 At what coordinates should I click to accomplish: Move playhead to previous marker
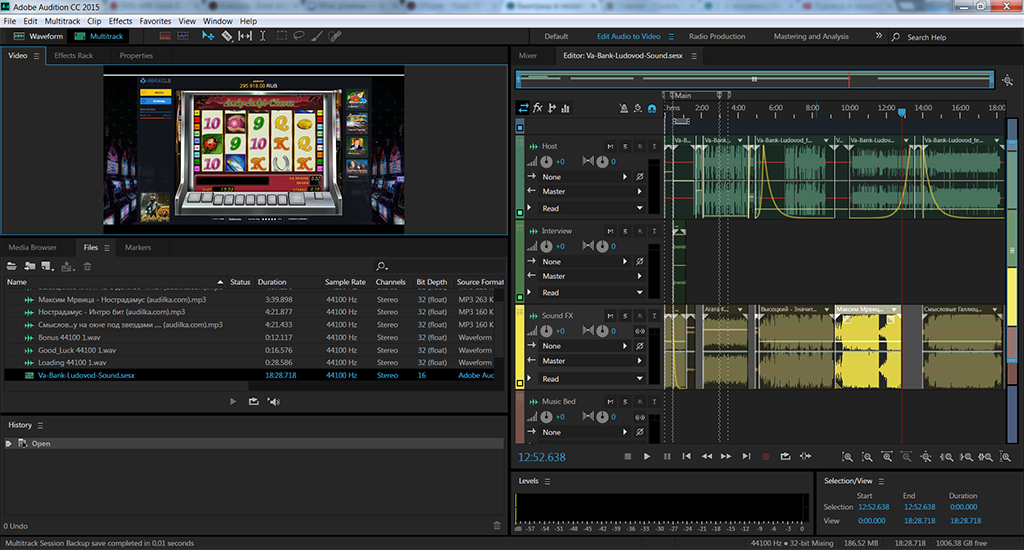686,457
